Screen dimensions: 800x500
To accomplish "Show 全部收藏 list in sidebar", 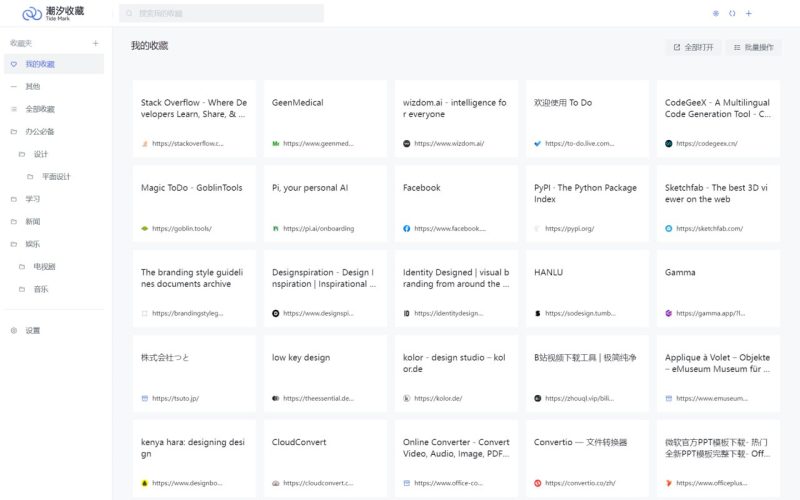I will click(x=40, y=109).
